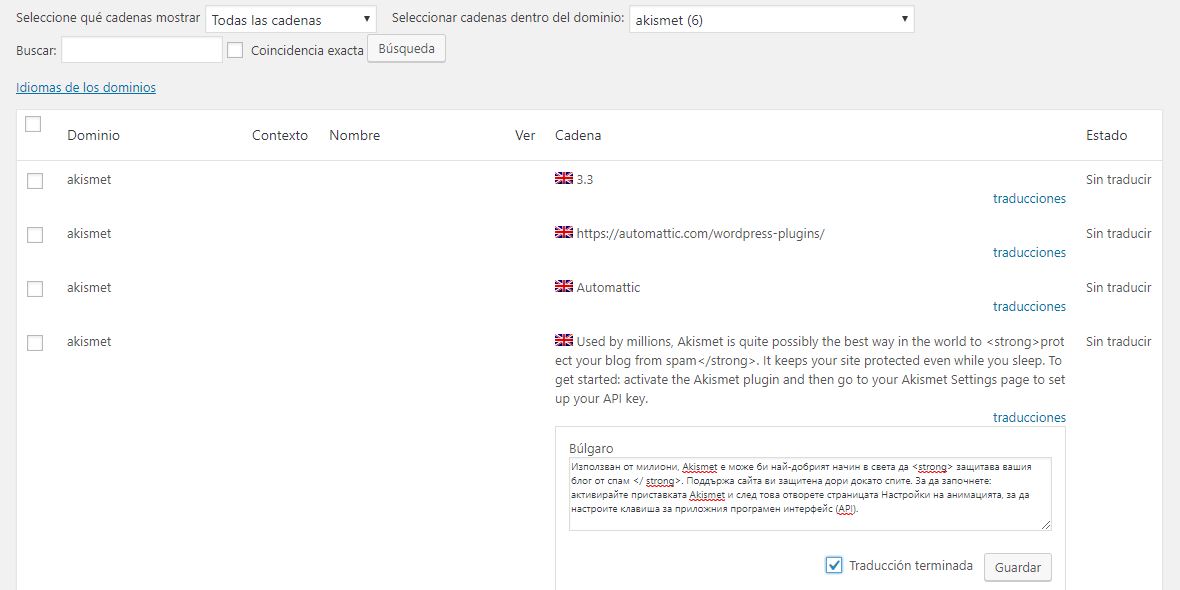This screenshot has height=590, width=1180.
Task: Tick the checkbox for the 3.3 row
Action: tap(35, 181)
